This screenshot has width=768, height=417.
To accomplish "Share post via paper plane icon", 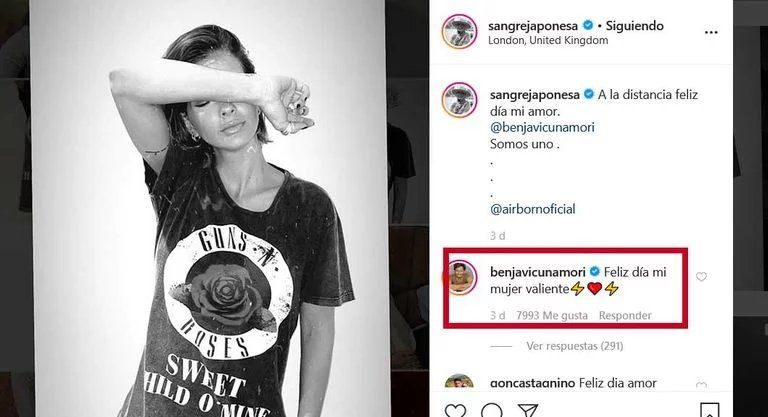I will pyautogui.click(x=528, y=411).
